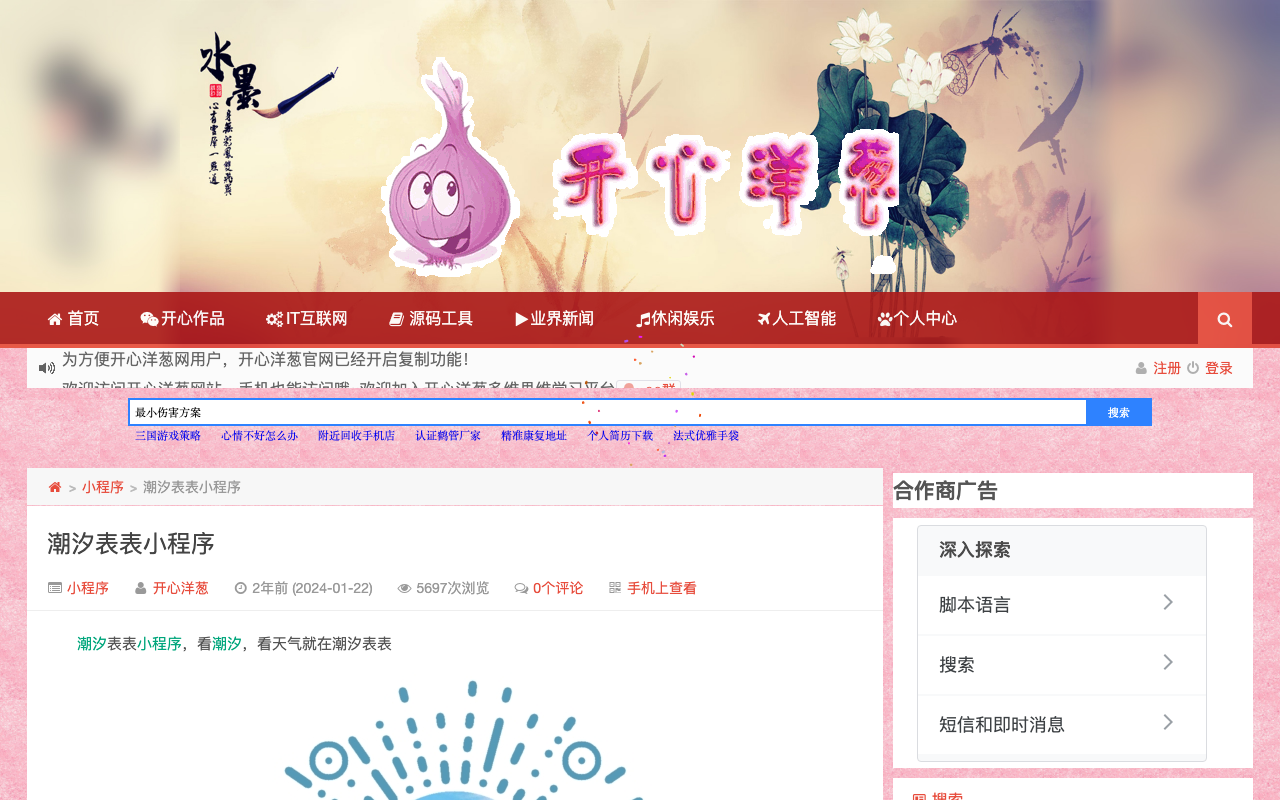Click the 小程序 category link under title

[x=88, y=588]
